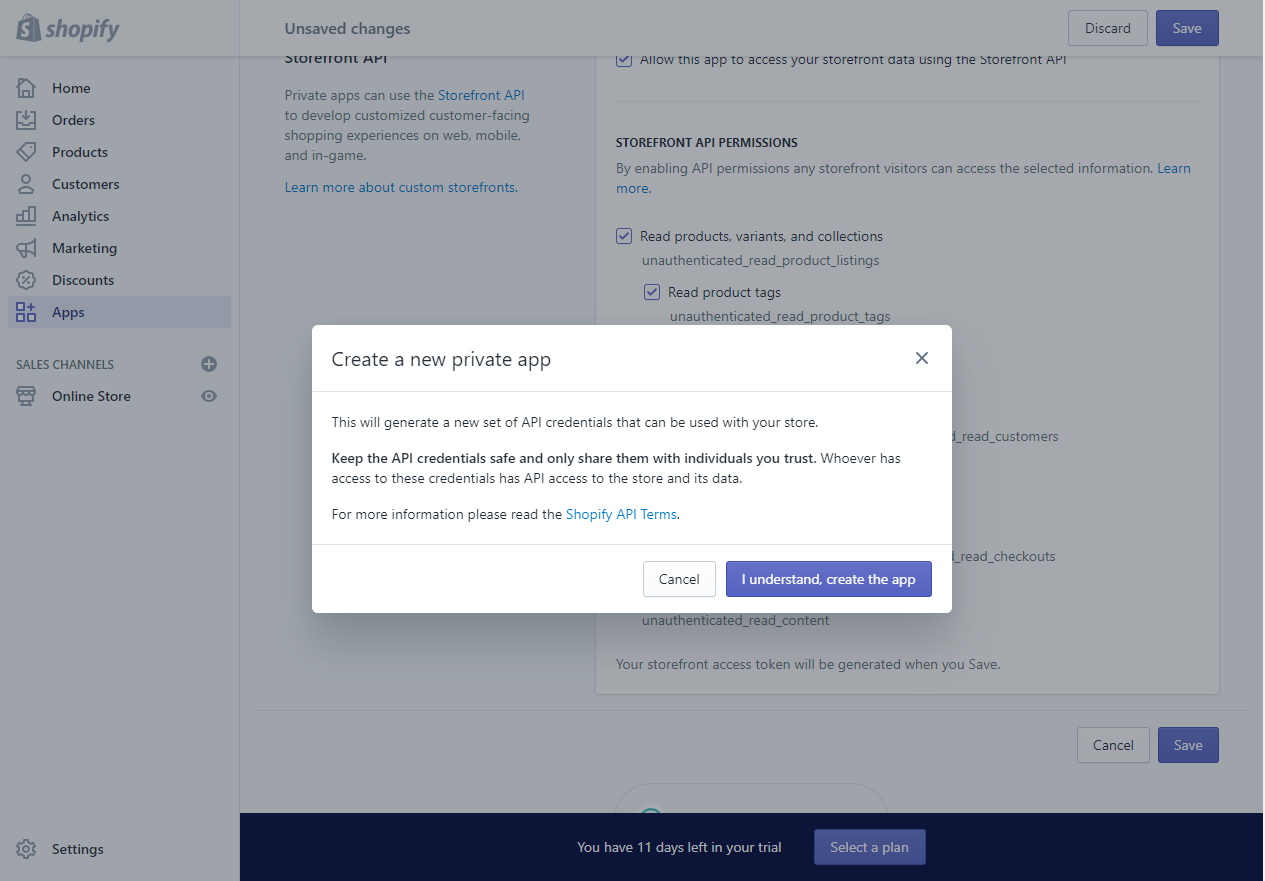Open the Shopify API Terms link
Image resolution: width=1265 pixels, height=881 pixels.
621,514
